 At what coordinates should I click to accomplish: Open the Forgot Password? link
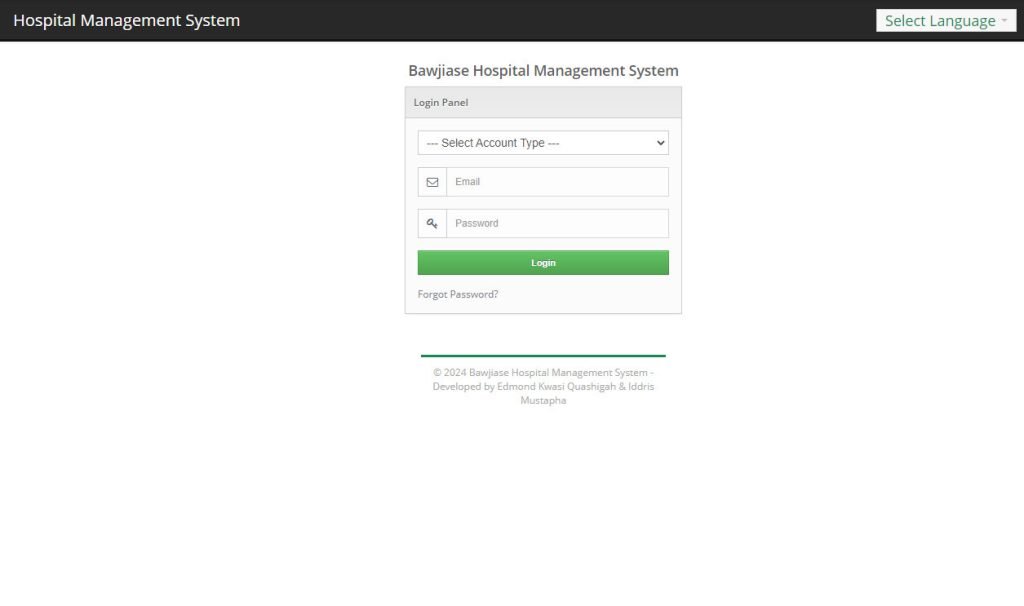point(458,295)
